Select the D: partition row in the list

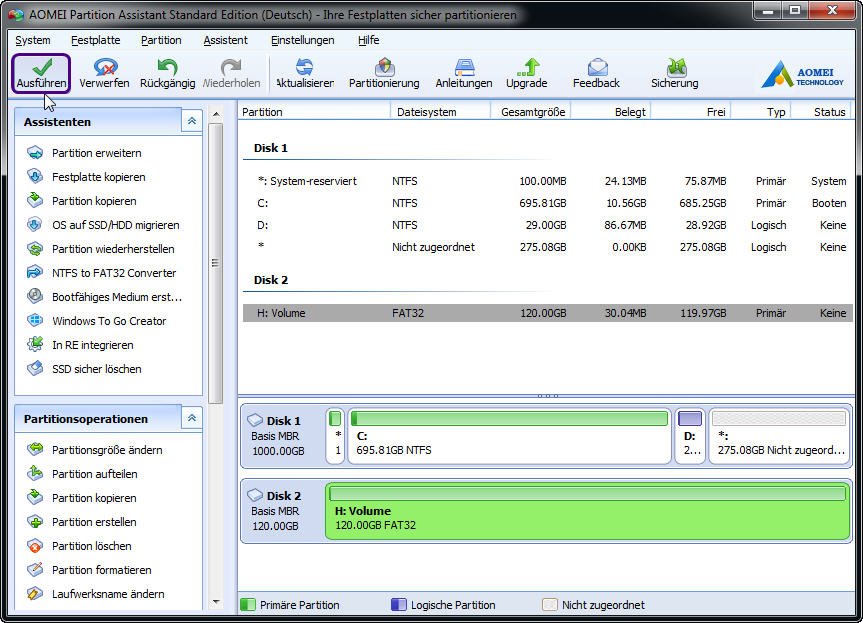548,225
